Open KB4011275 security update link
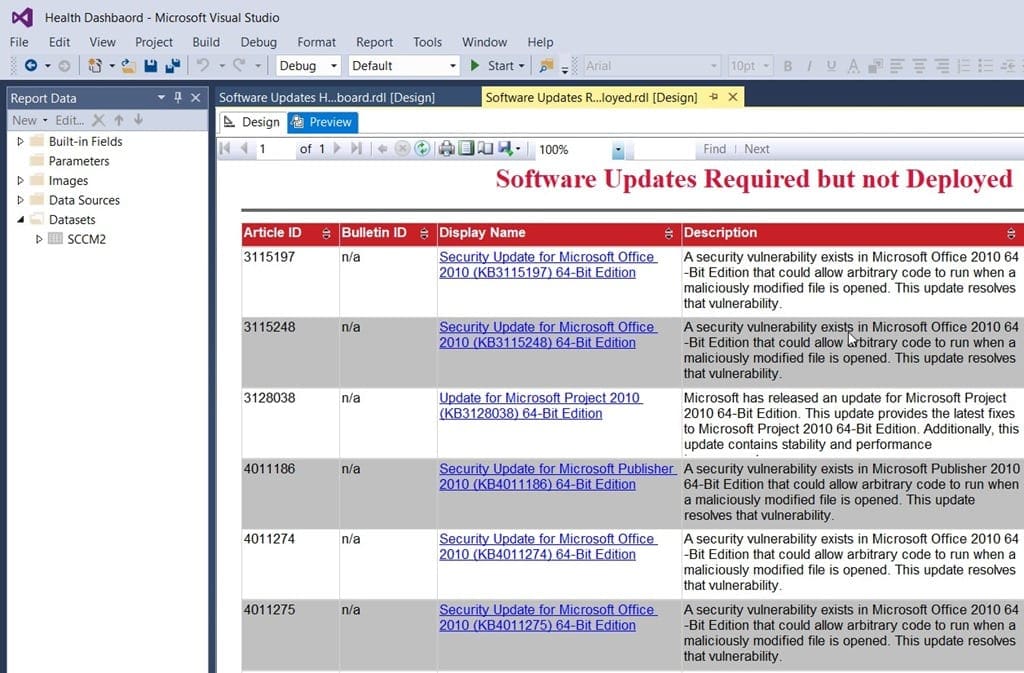This screenshot has width=1024, height=673. click(548, 617)
